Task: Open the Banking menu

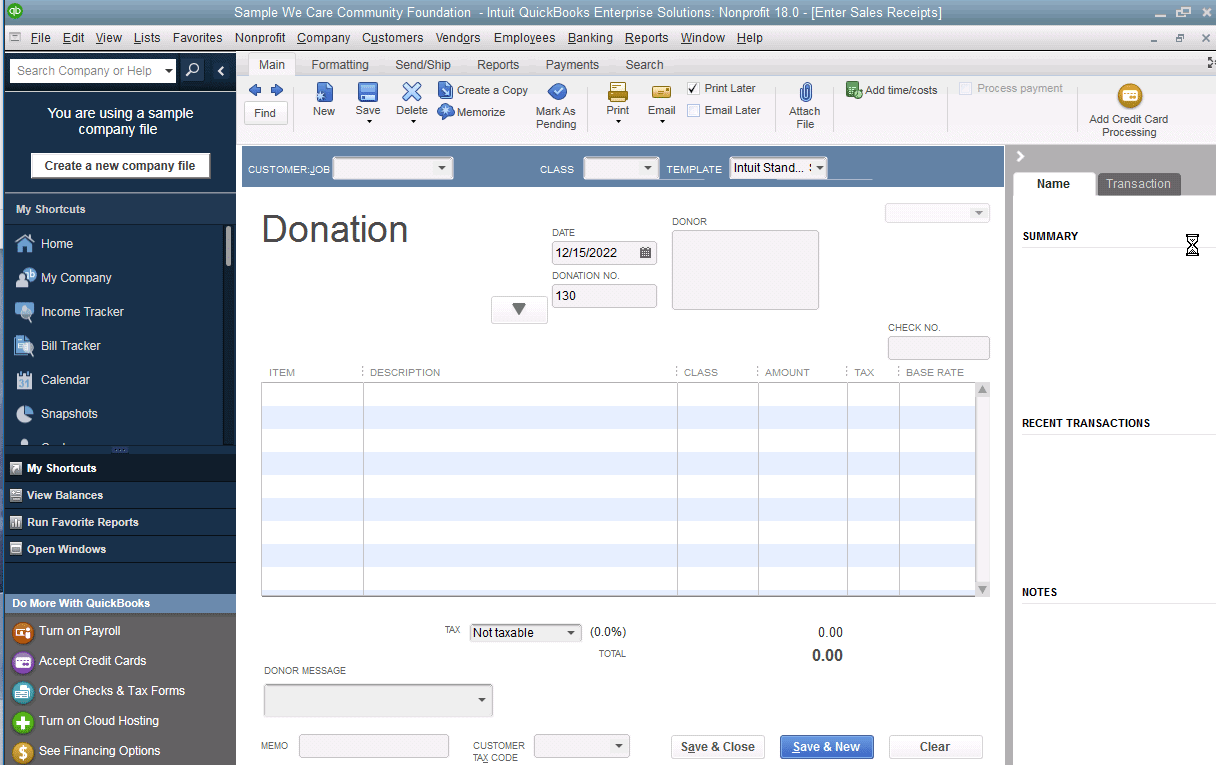Action: [x=590, y=38]
